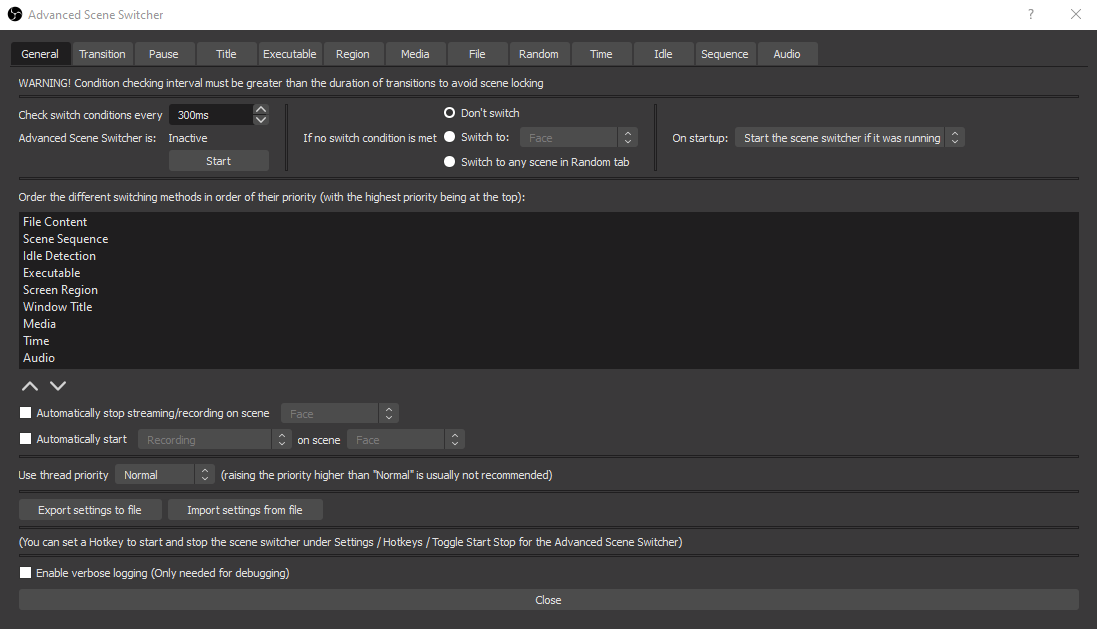Select Media in the priority list
Image resolution: width=1097 pixels, height=629 pixels.
click(x=548, y=324)
